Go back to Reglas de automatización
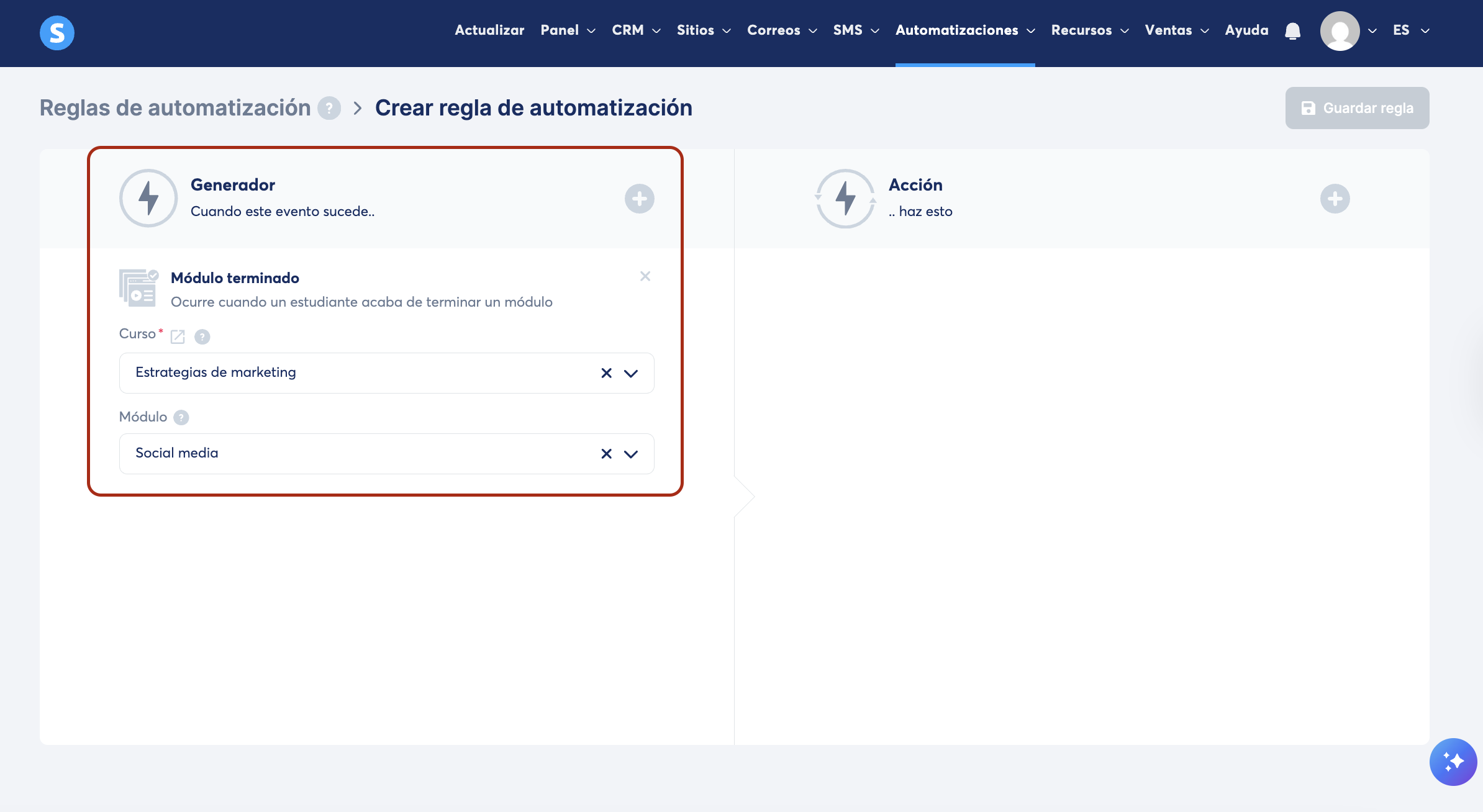The height and width of the screenshot is (812, 1483). [175, 108]
